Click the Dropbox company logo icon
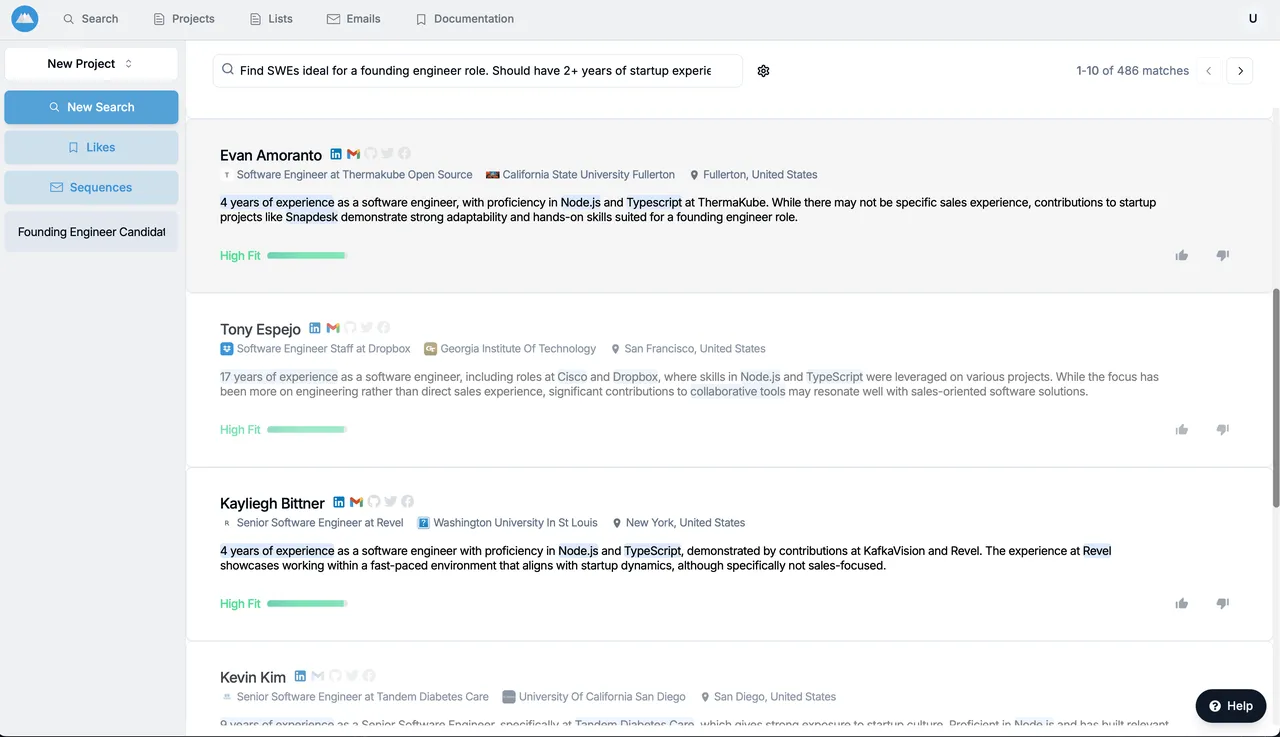Screen dimensions: 1280x737 (x=226, y=349)
